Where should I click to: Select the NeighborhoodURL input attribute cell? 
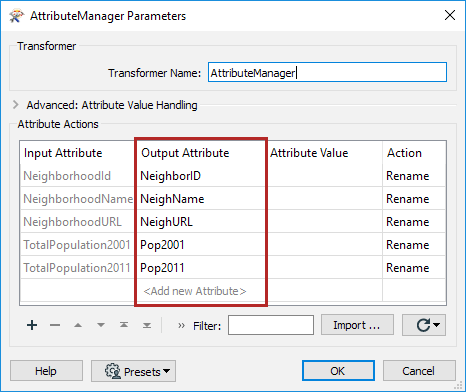coord(77,222)
